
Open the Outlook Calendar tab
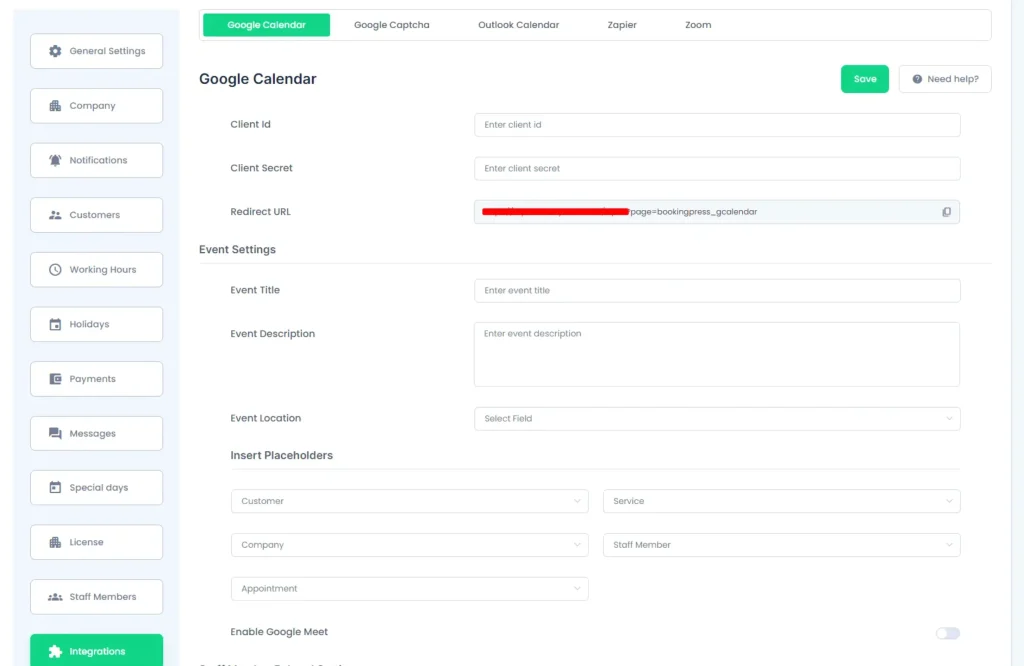coord(518,24)
